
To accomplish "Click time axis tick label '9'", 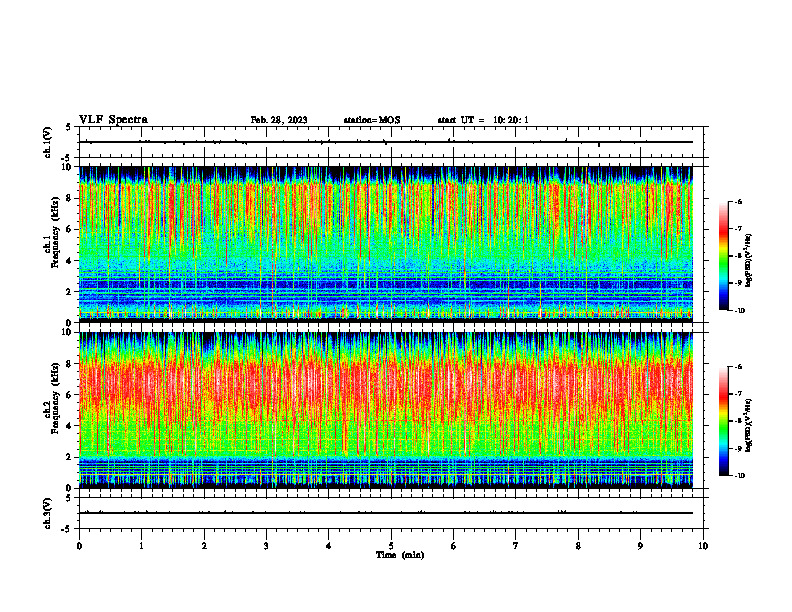I will [640, 546].
